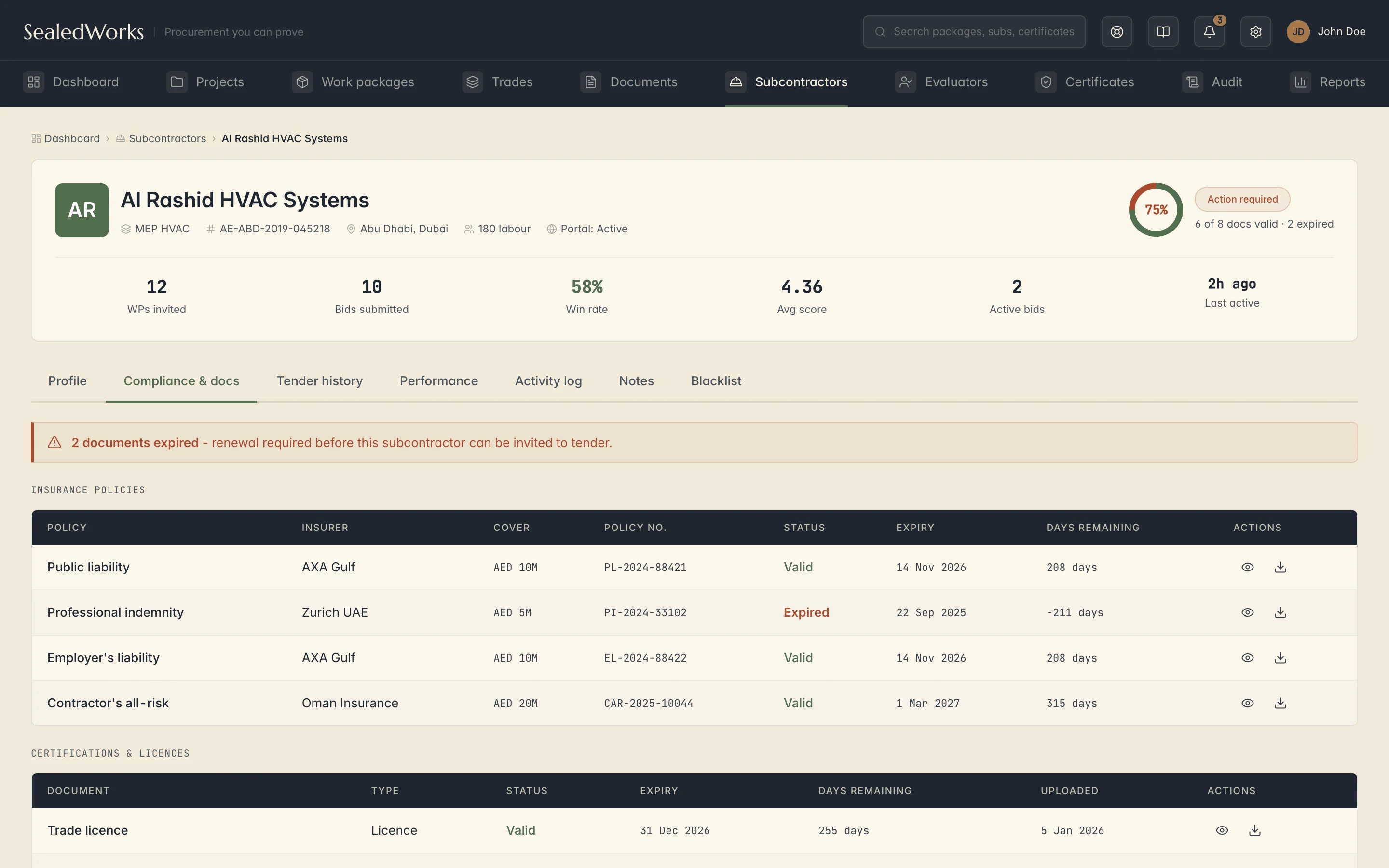This screenshot has width=1389, height=868.
Task: Click the warning triangle in expired alert
Action: pyautogui.click(x=54, y=443)
